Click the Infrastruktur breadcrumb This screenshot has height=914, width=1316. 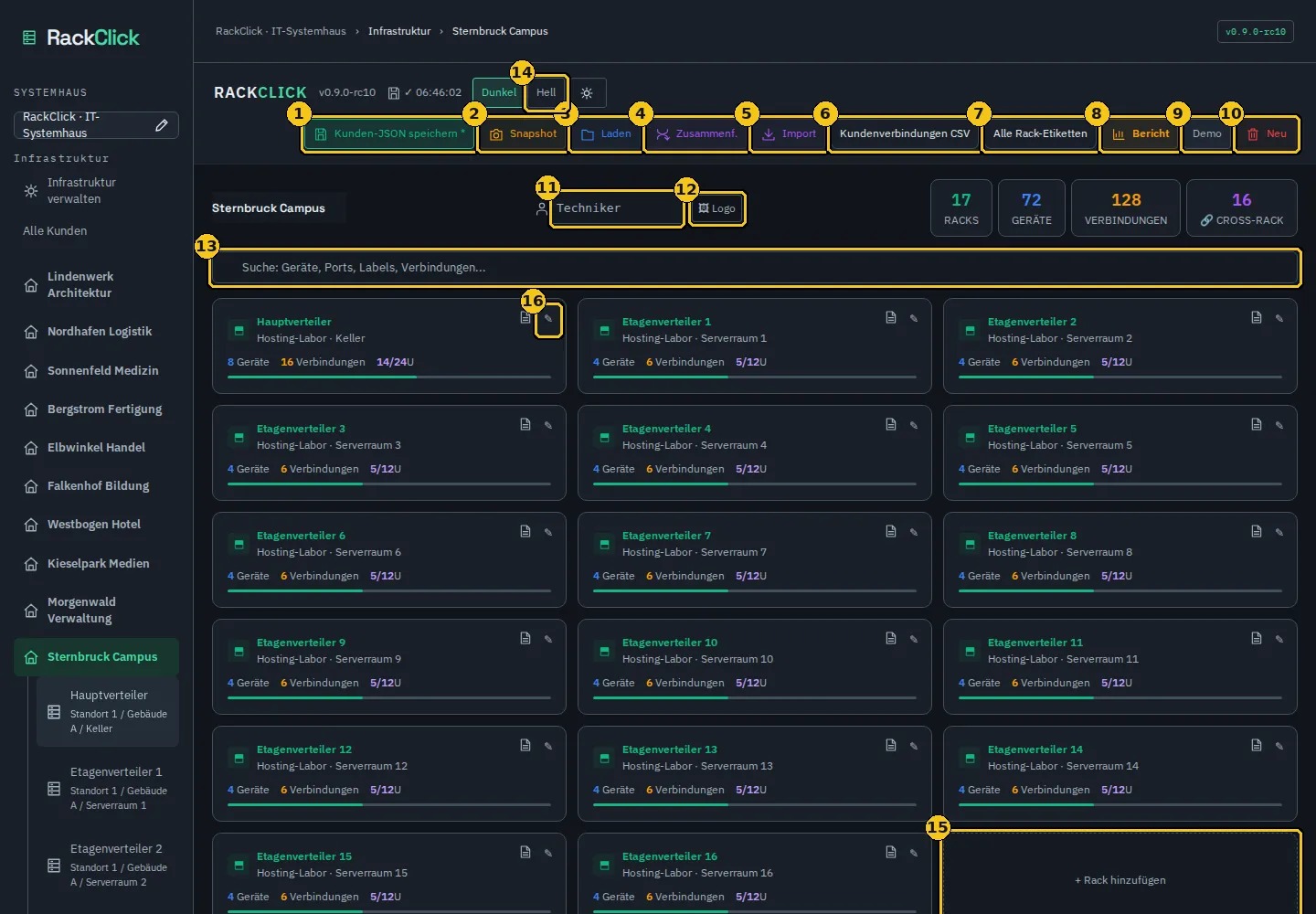coord(399,31)
